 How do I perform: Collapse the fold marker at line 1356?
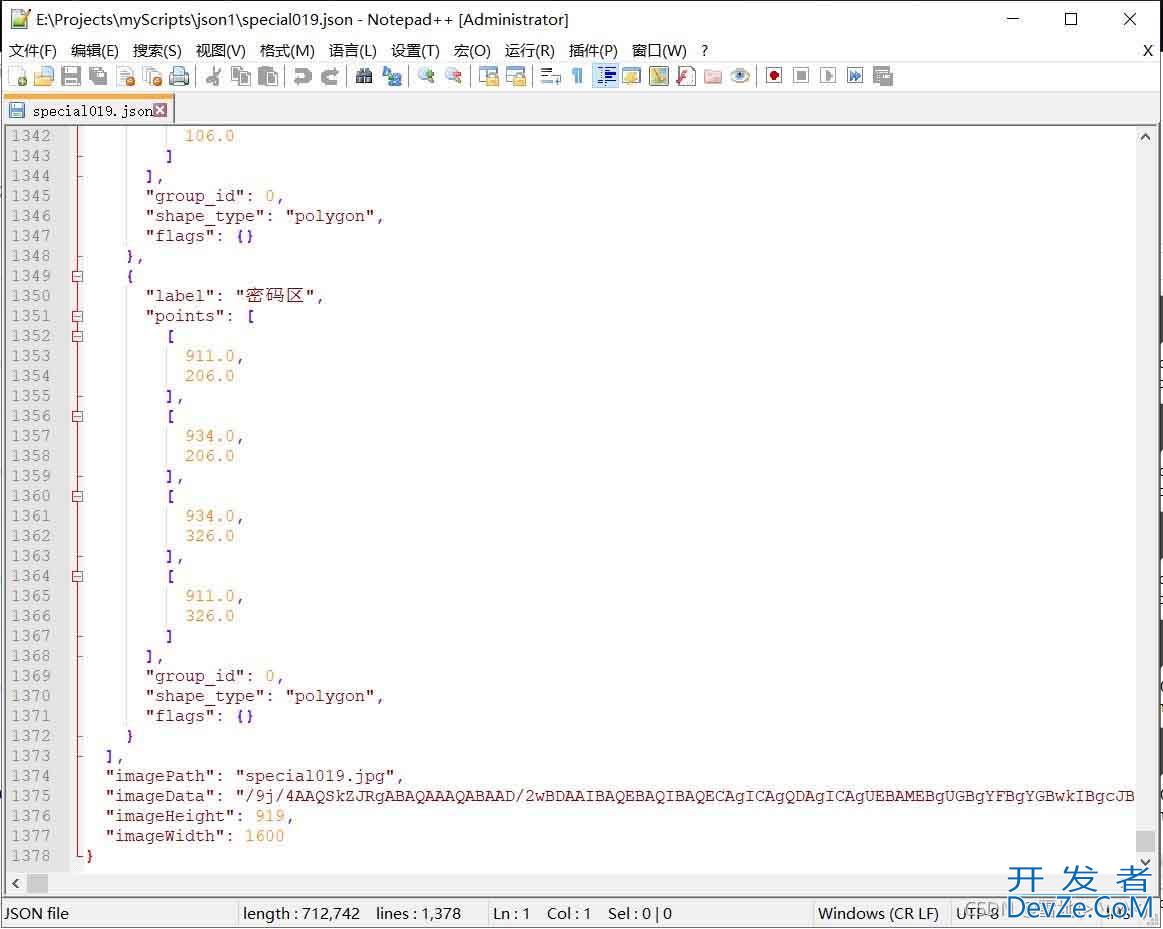pyautogui.click(x=77, y=417)
